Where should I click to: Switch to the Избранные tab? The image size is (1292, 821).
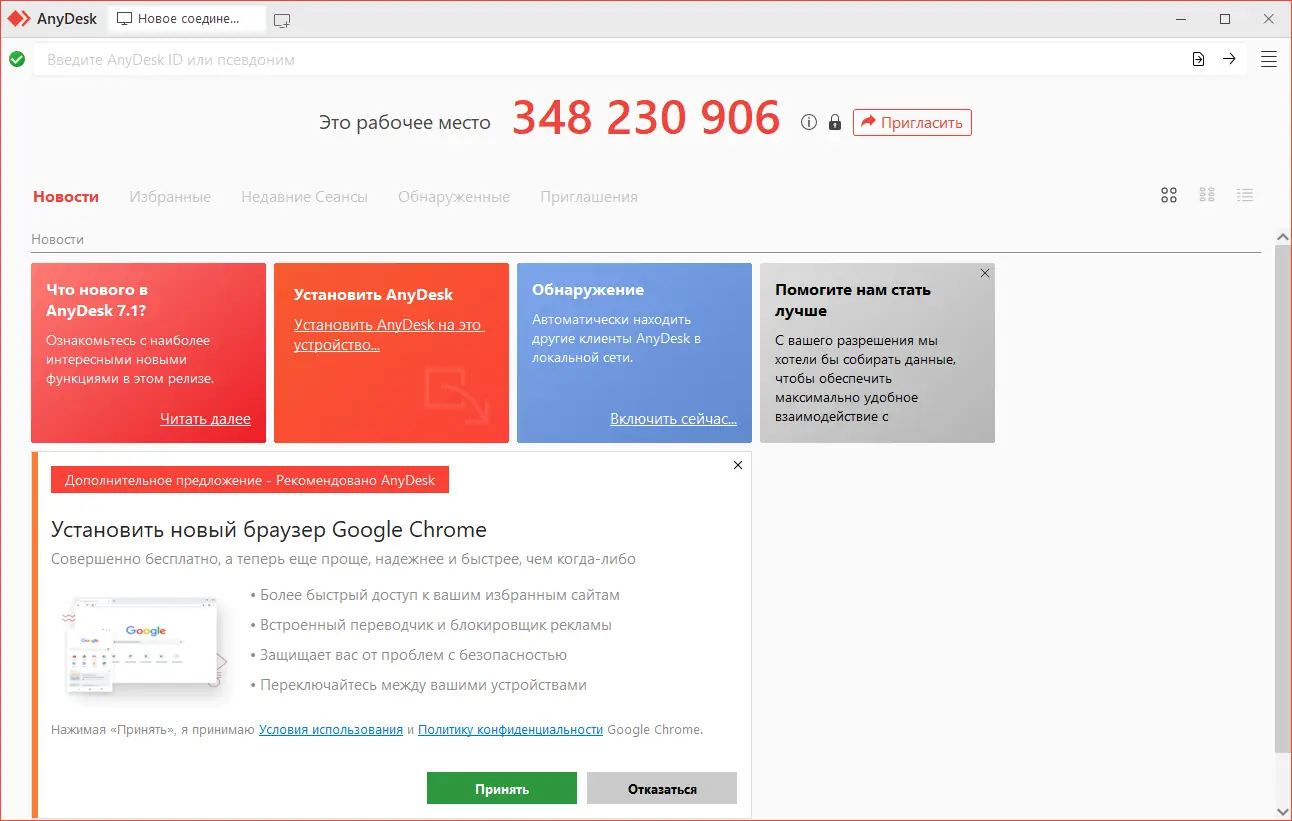click(170, 196)
